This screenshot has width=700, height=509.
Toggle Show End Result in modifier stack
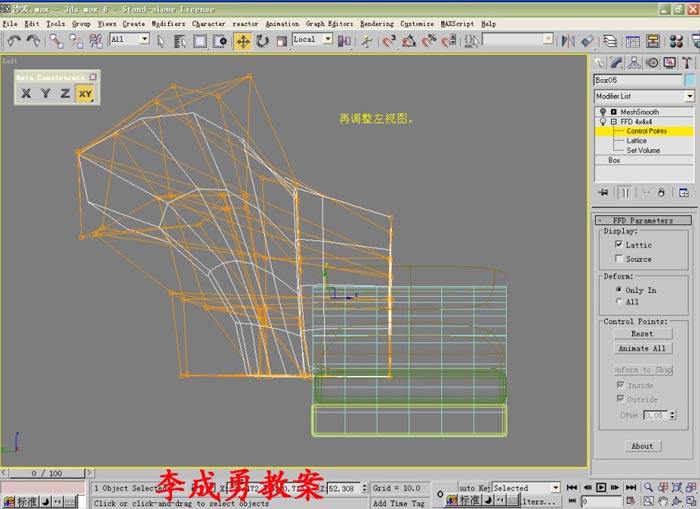tap(625, 193)
